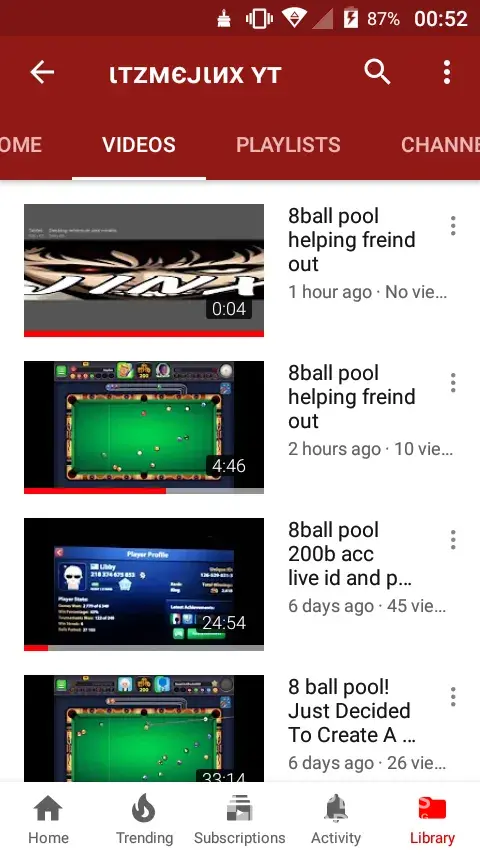Switch to the CHANNELS tab
480x854 pixels.
click(x=440, y=145)
